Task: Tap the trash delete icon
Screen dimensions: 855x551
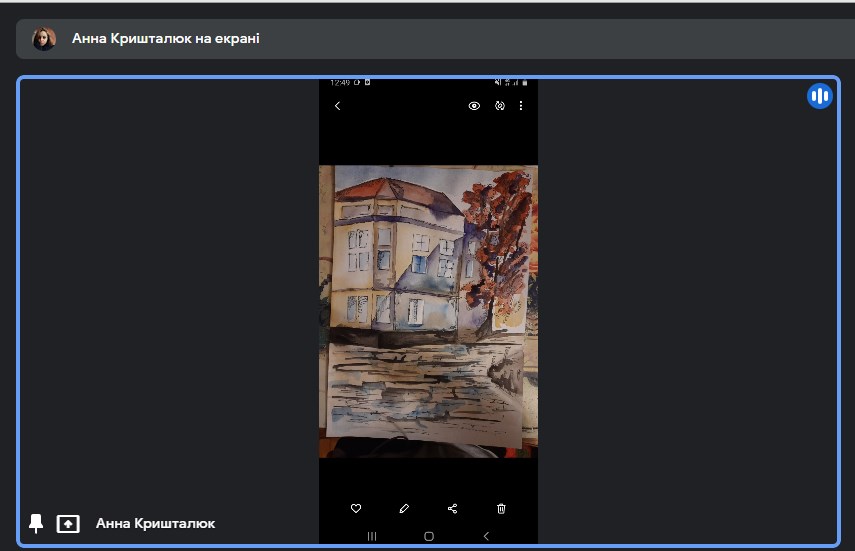Action: [x=501, y=508]
